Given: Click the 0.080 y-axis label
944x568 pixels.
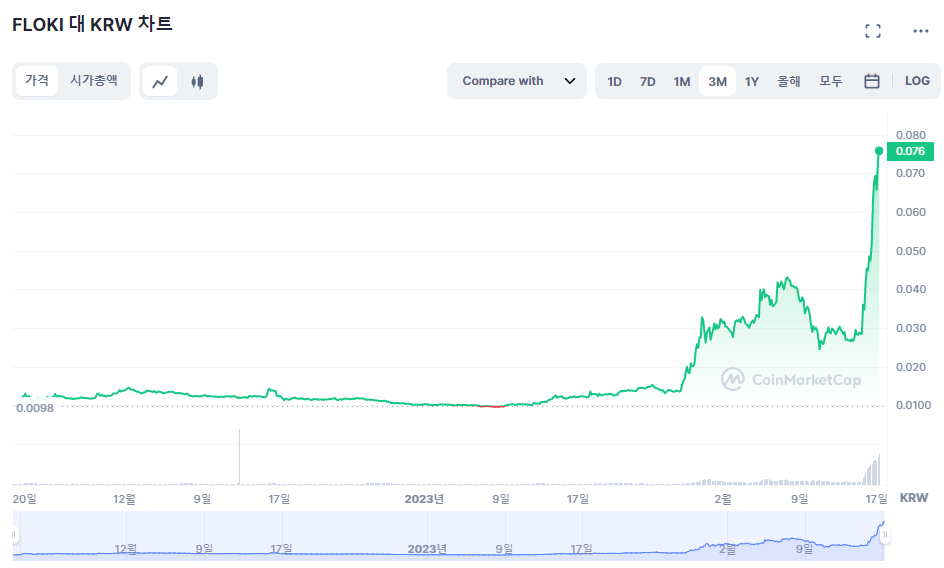Looking at the screenshot, I should tap(910, 135).
